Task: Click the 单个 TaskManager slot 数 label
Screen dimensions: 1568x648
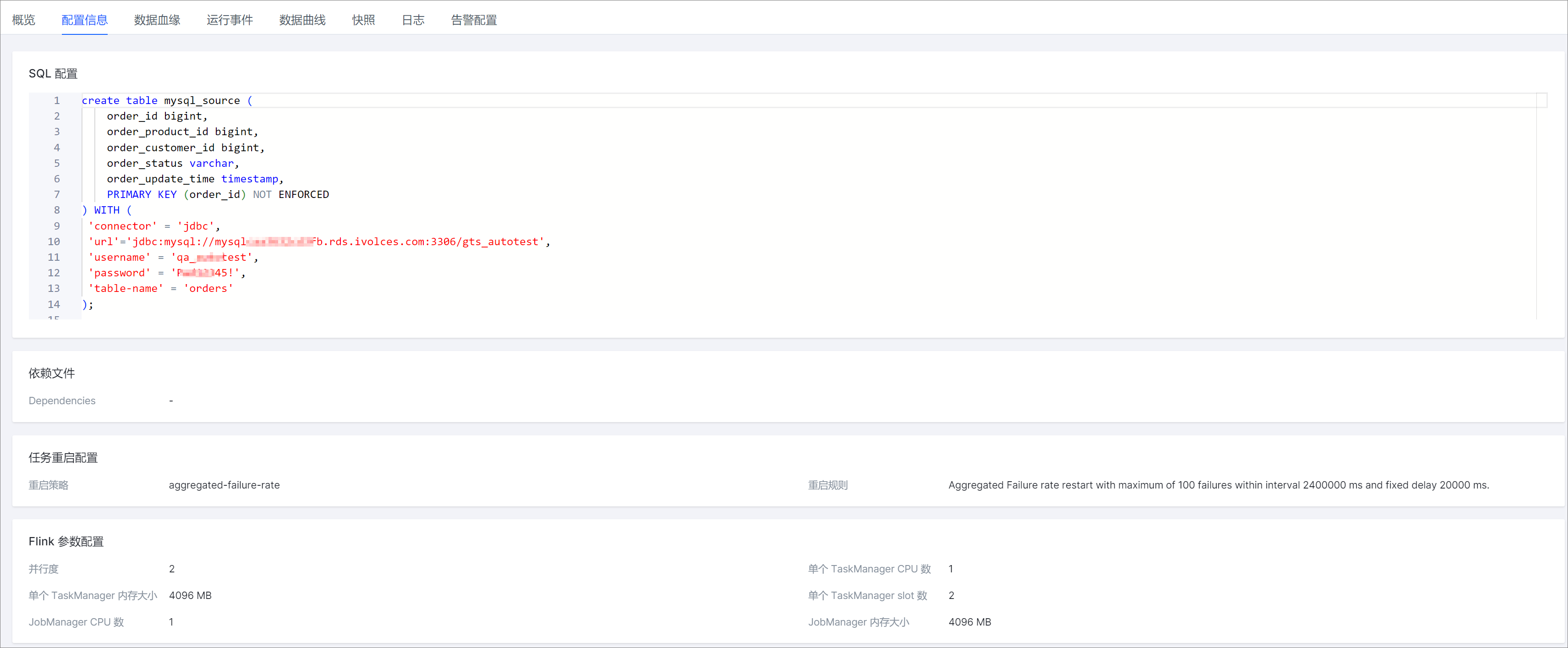Action: 868,596
